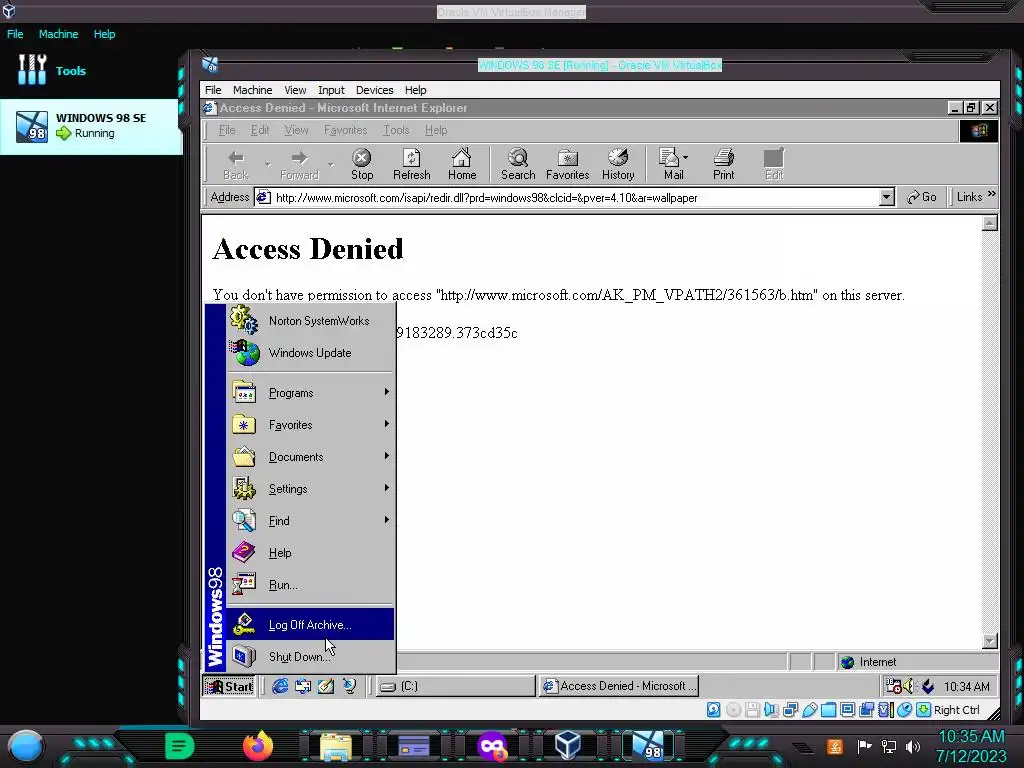Click View Channels quick launch icon

click(x=349, y=686)
